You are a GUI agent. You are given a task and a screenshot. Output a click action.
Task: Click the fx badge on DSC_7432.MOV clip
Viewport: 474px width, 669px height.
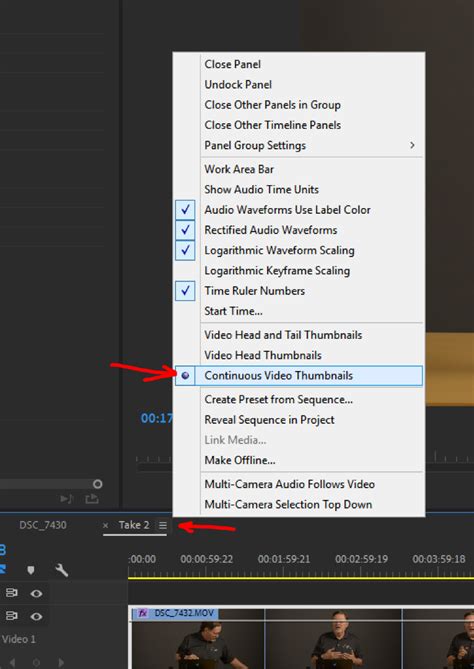[142, 613]
